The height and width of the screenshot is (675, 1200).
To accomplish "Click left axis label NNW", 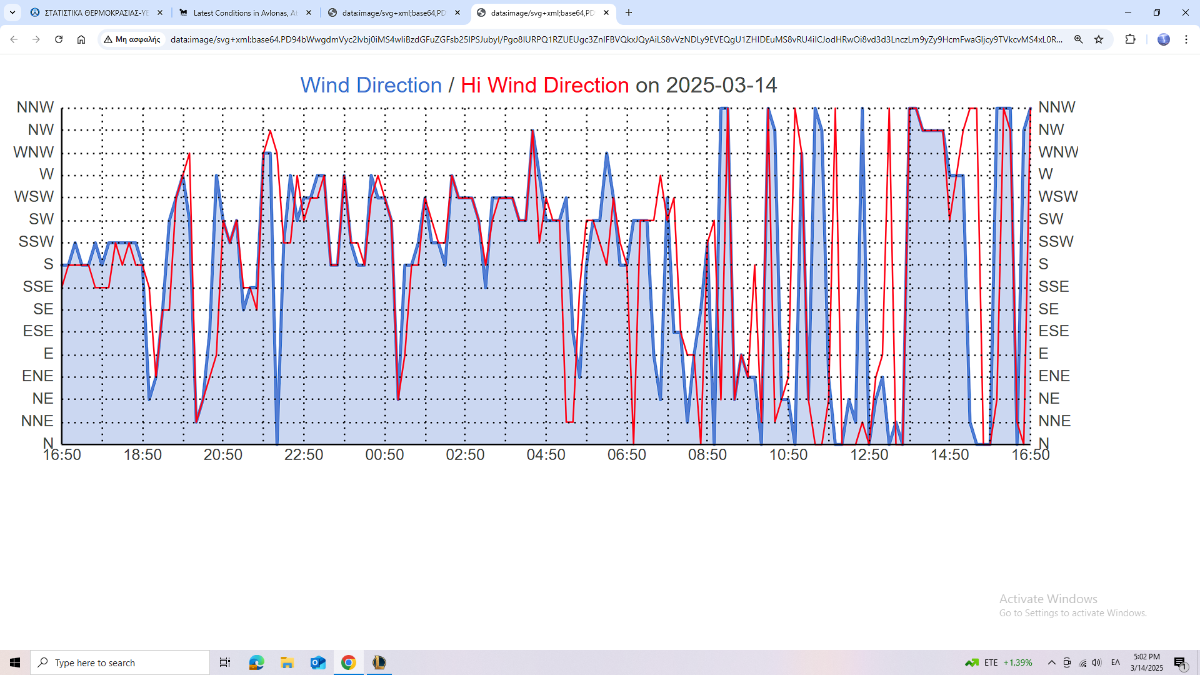I will pos(35,107).
